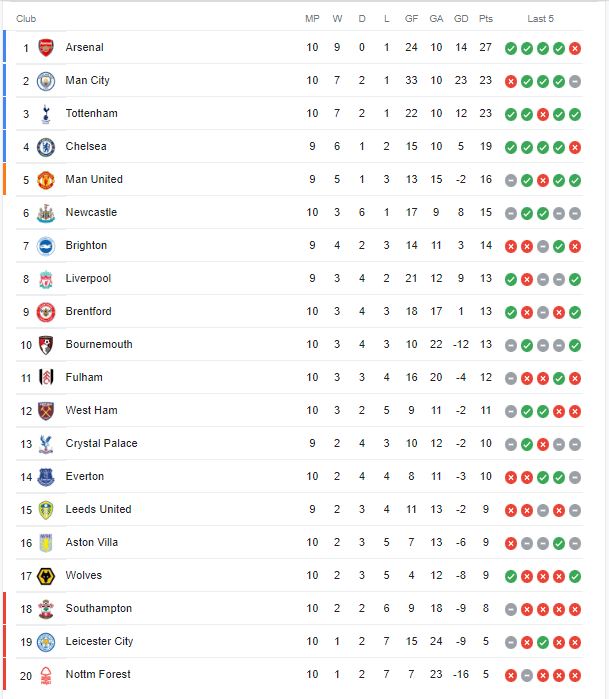609x699 pixels.
Task: Click the Leicester City fox crest
Action: tap(45, 641)
